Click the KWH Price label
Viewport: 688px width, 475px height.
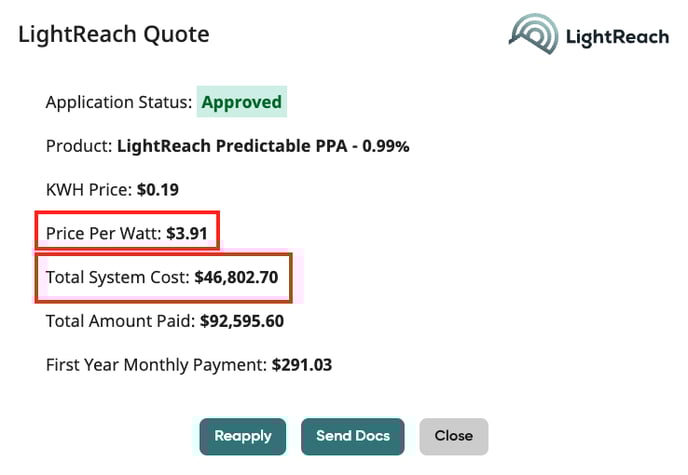point(89,189)
